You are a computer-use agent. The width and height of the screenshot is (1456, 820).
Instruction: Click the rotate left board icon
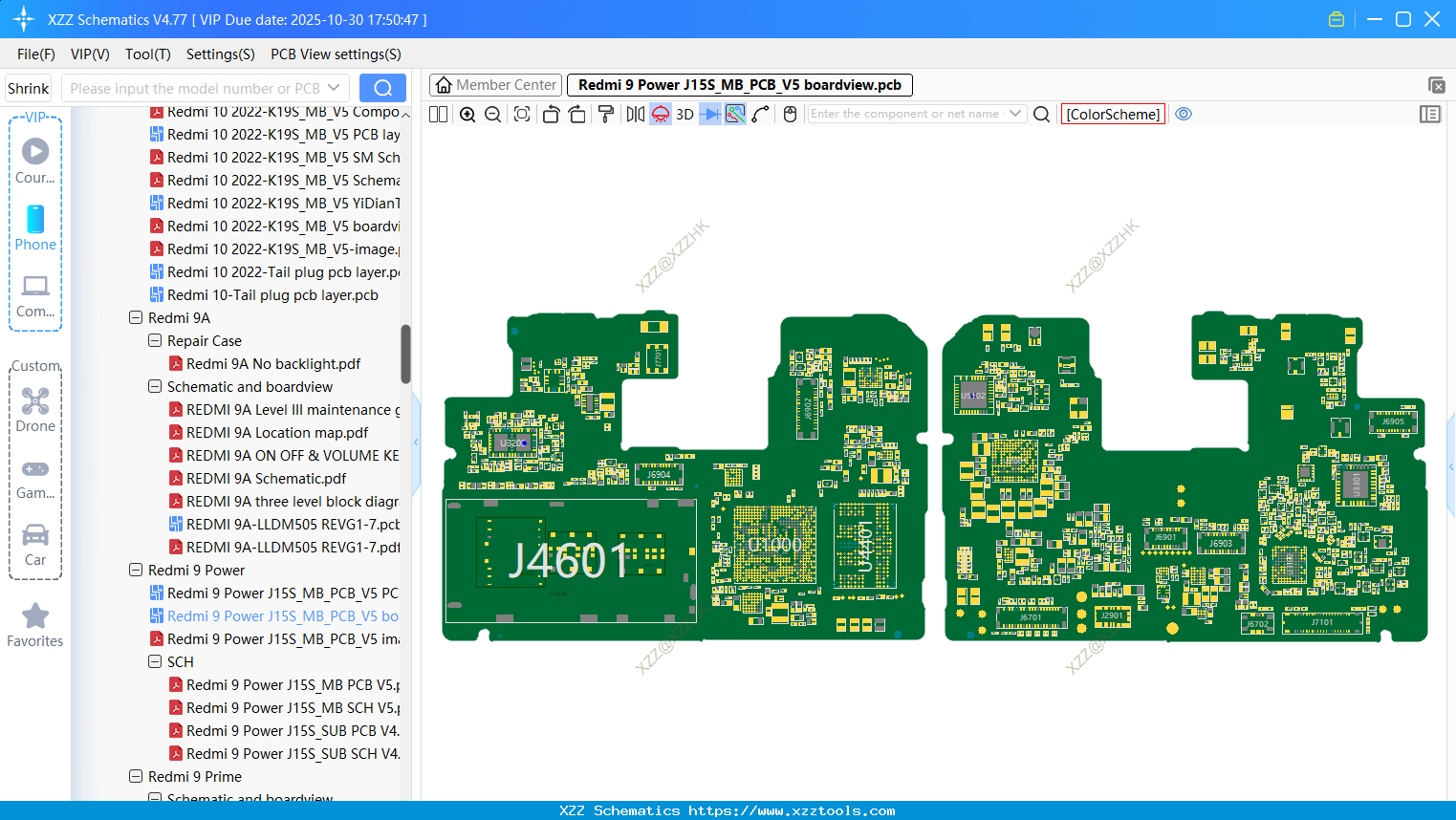551,114
